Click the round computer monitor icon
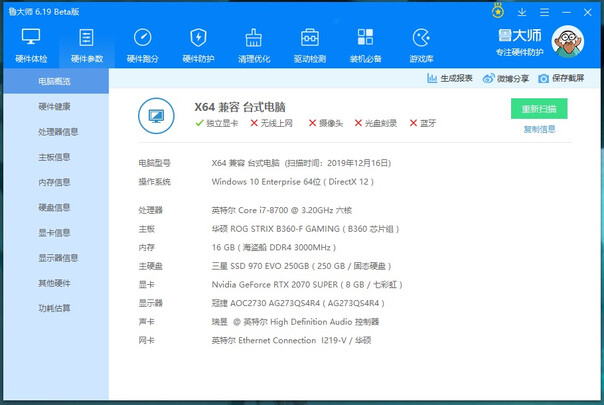604x405 pixels. pos(156,116)
